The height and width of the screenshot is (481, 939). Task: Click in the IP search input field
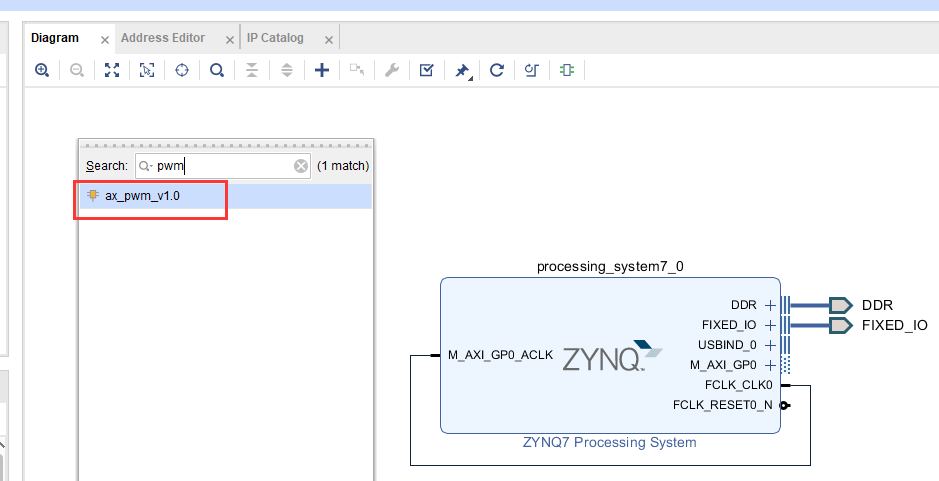click(223, 166)
